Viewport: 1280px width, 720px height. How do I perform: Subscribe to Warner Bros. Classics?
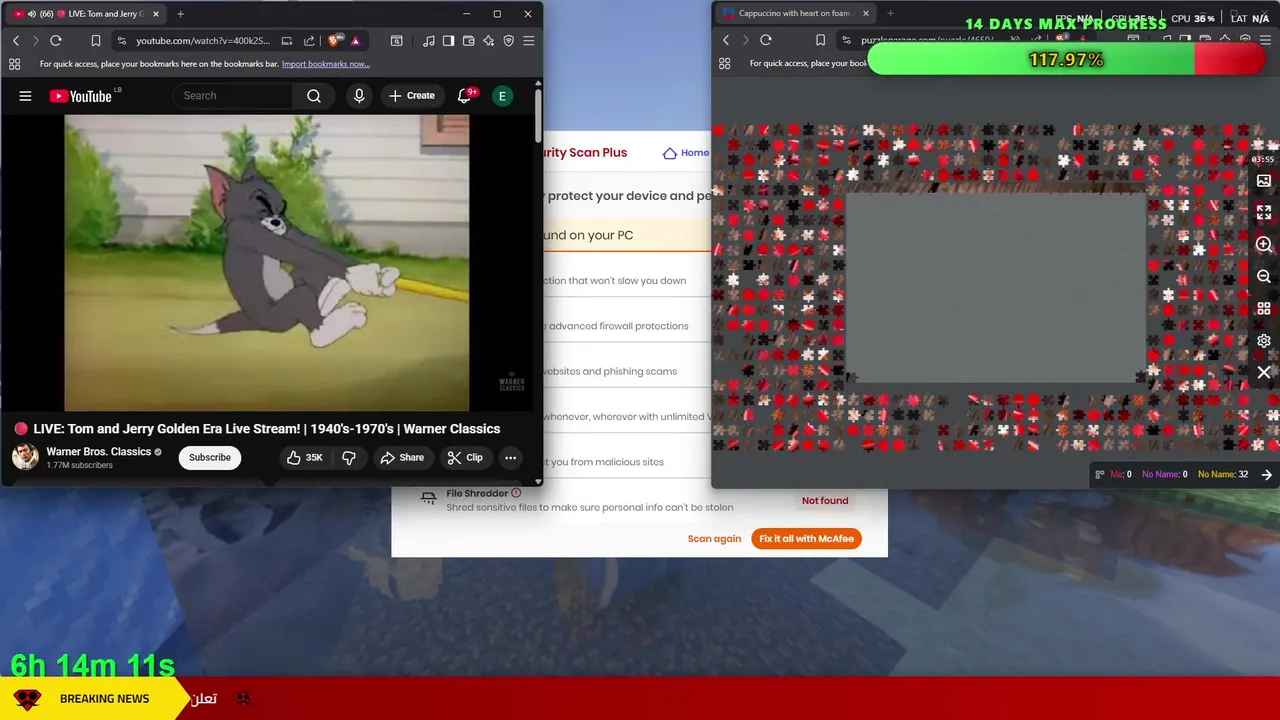click(210, 458)
